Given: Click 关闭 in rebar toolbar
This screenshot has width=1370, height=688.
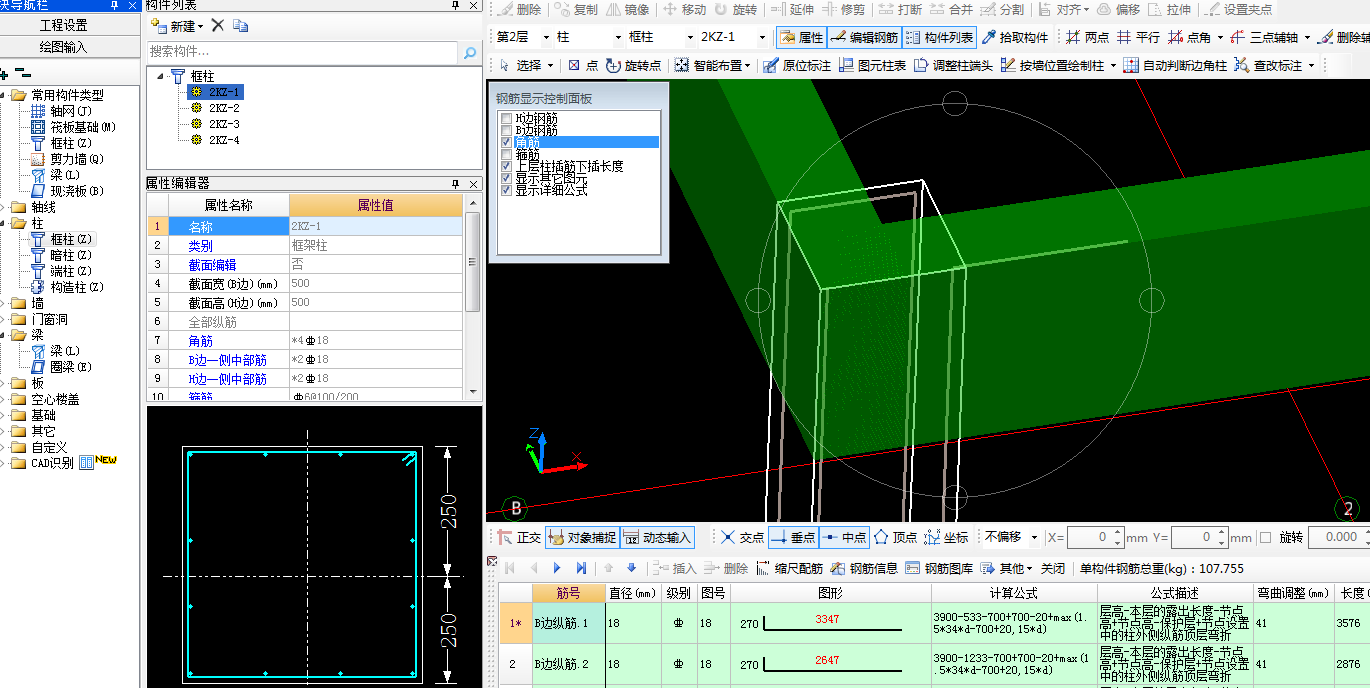Looking at the screenshot, I should 1053,568.
